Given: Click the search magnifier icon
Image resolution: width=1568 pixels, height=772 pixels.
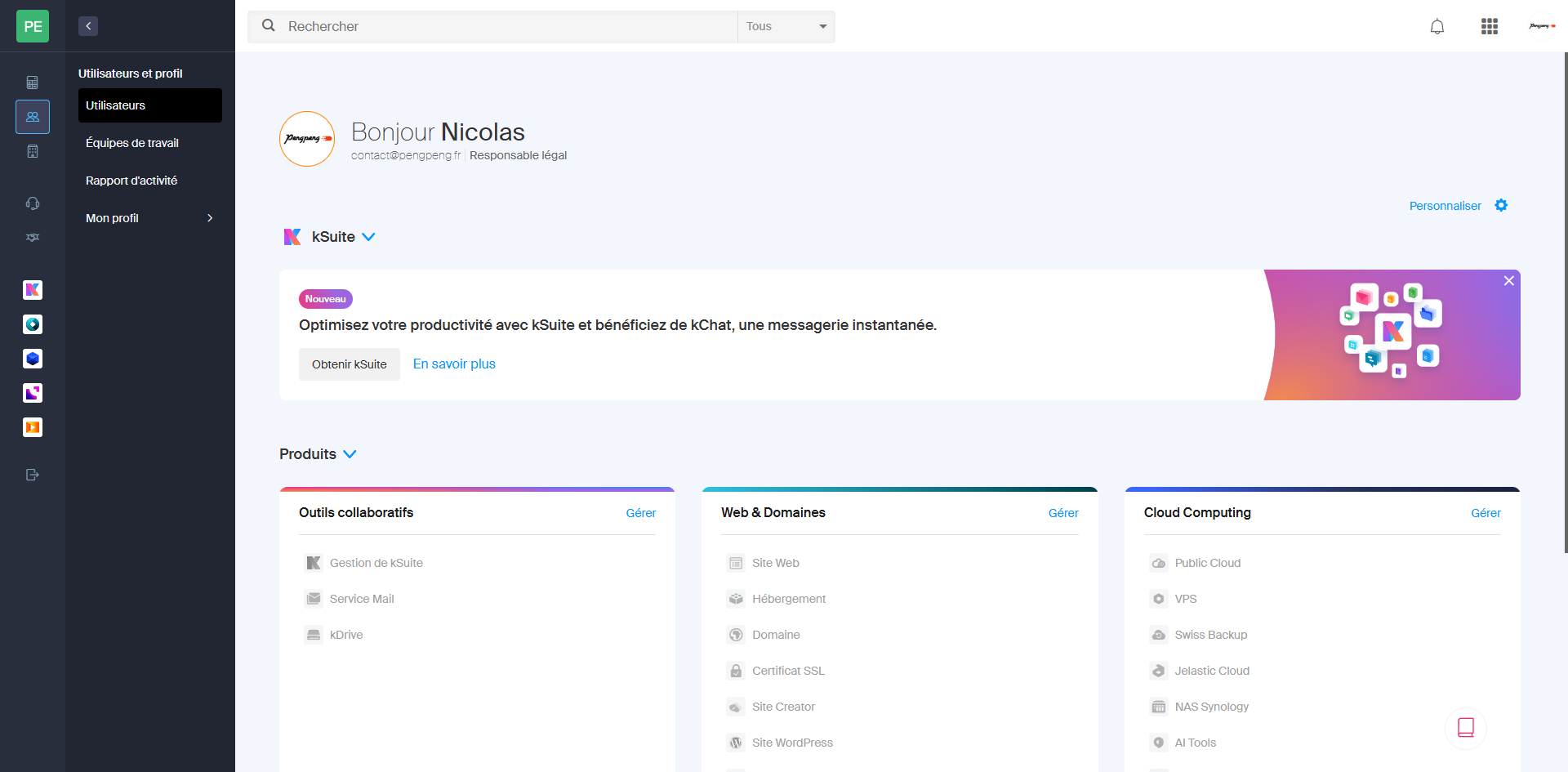Looking at the screenshot, I should [x=269, y=26].
